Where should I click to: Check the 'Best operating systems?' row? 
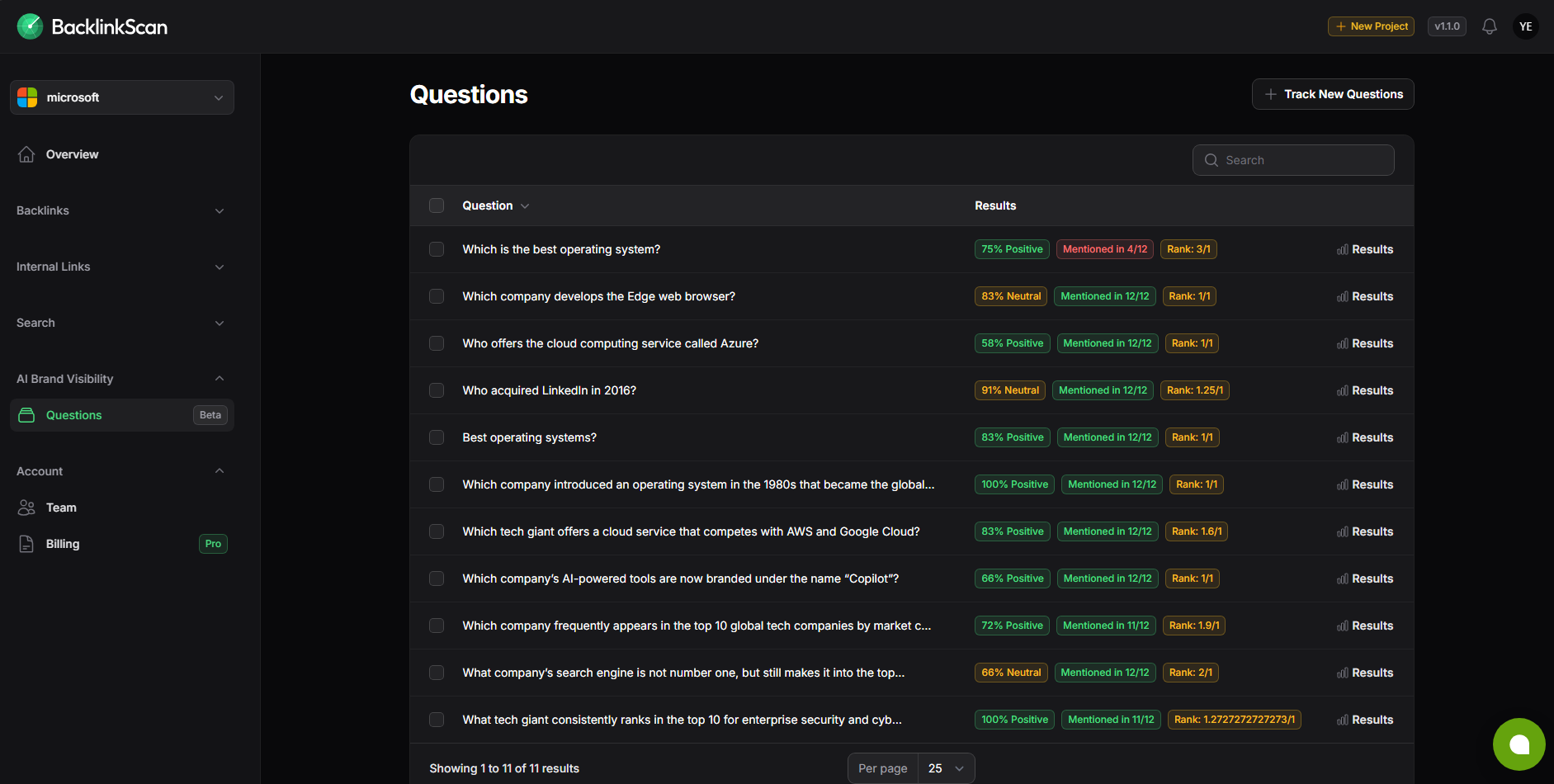(437, 437)
